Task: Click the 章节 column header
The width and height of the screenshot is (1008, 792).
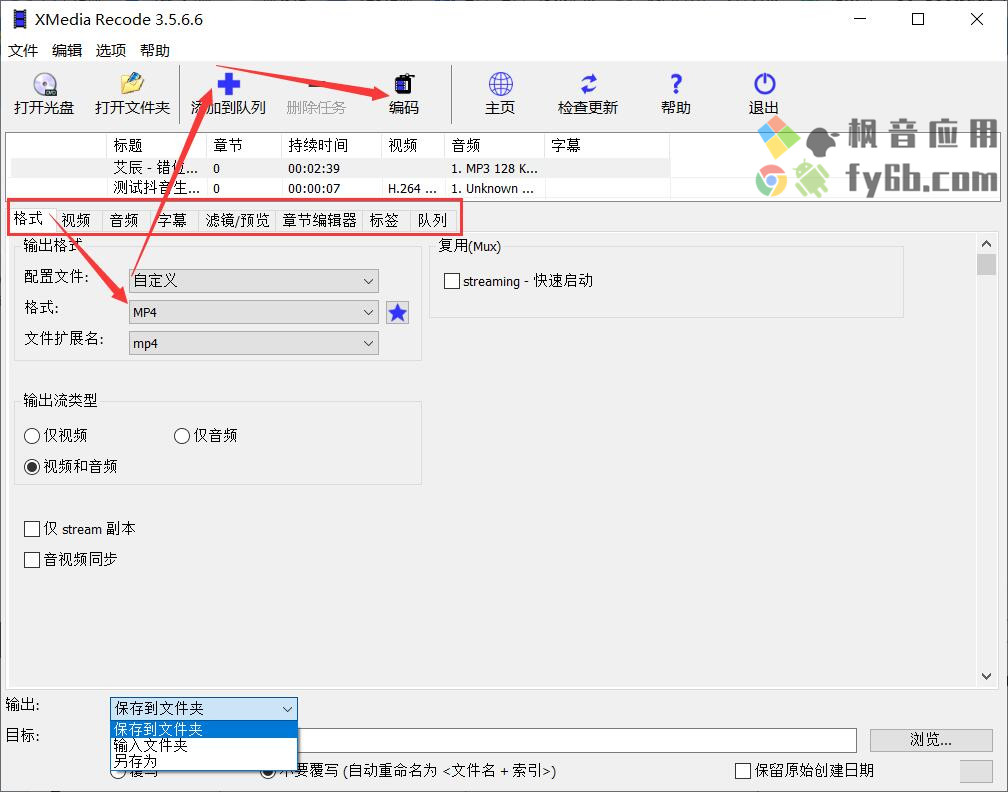Action: [244, 145]
